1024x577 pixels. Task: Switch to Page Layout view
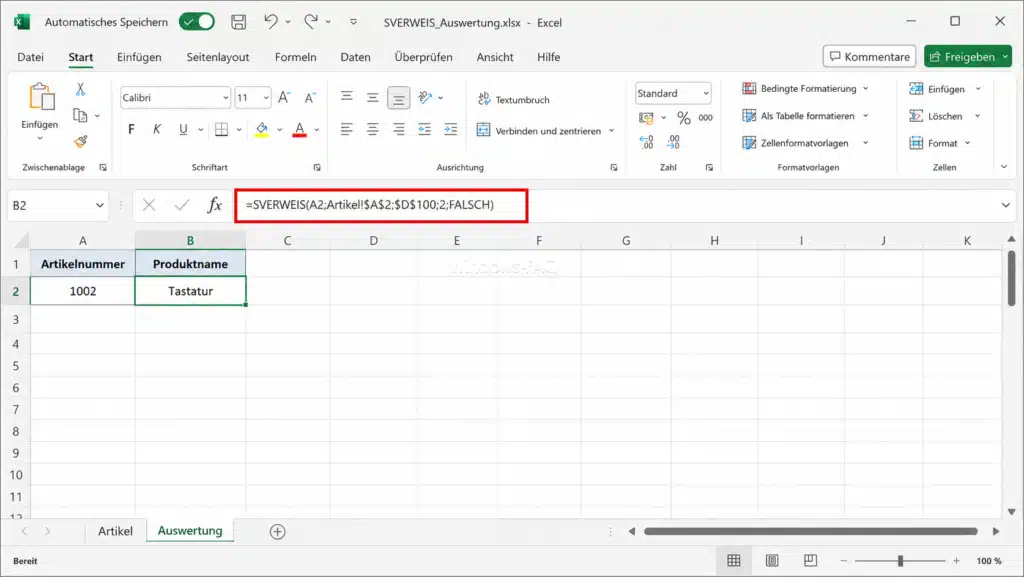(x=772, y=561)
